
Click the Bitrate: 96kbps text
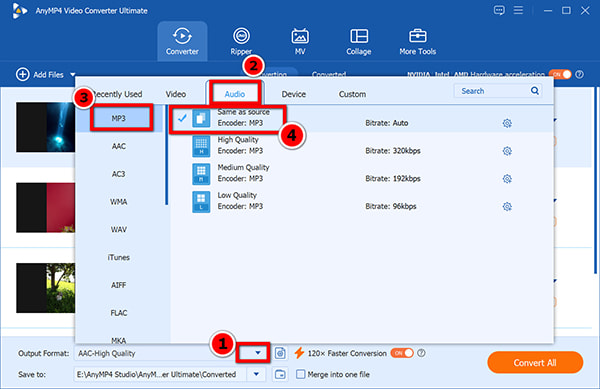pos(391,207)
